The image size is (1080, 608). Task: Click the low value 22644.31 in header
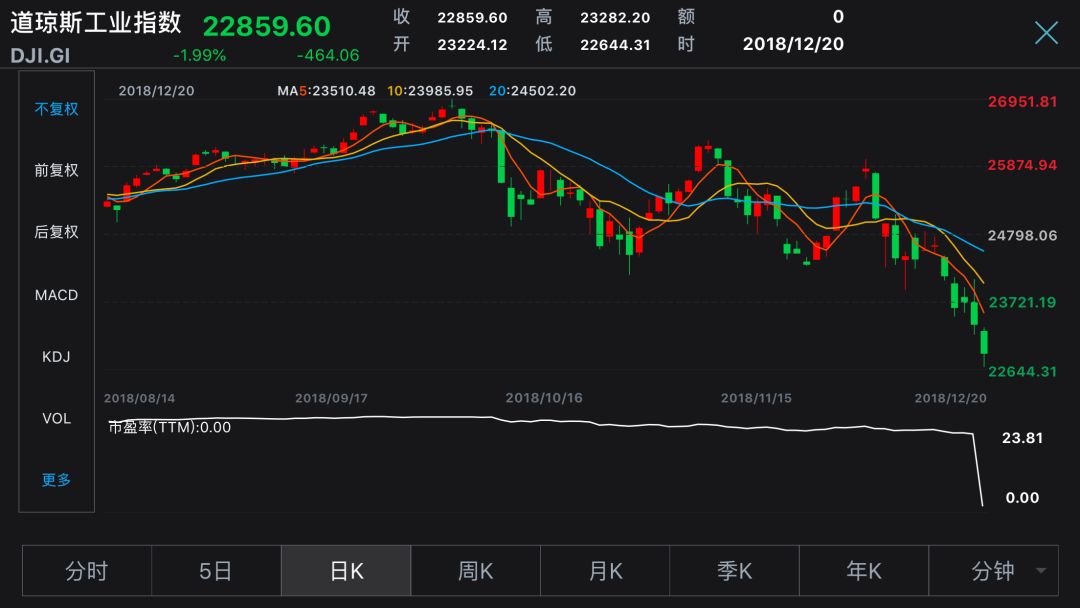click(615, 45)
